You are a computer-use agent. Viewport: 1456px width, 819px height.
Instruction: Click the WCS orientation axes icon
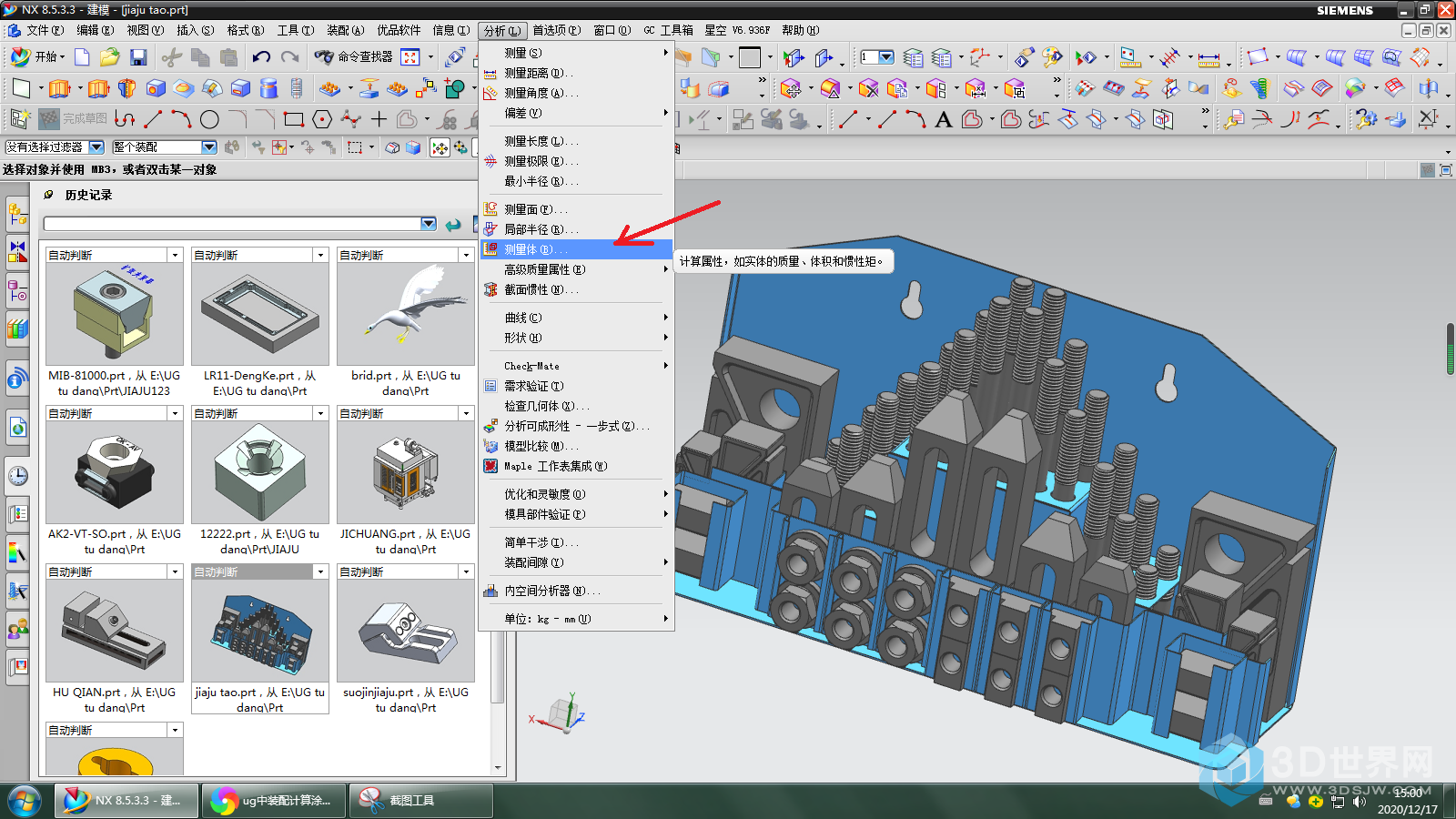pyautogui.click(x=980, y=57)
